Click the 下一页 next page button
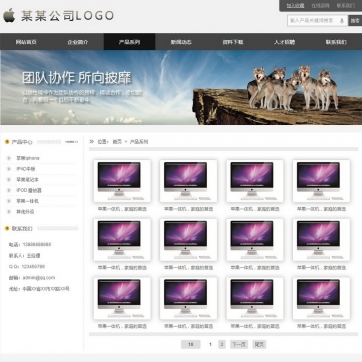The width and height of the screenshot is (362, 362). click(239, 344)
